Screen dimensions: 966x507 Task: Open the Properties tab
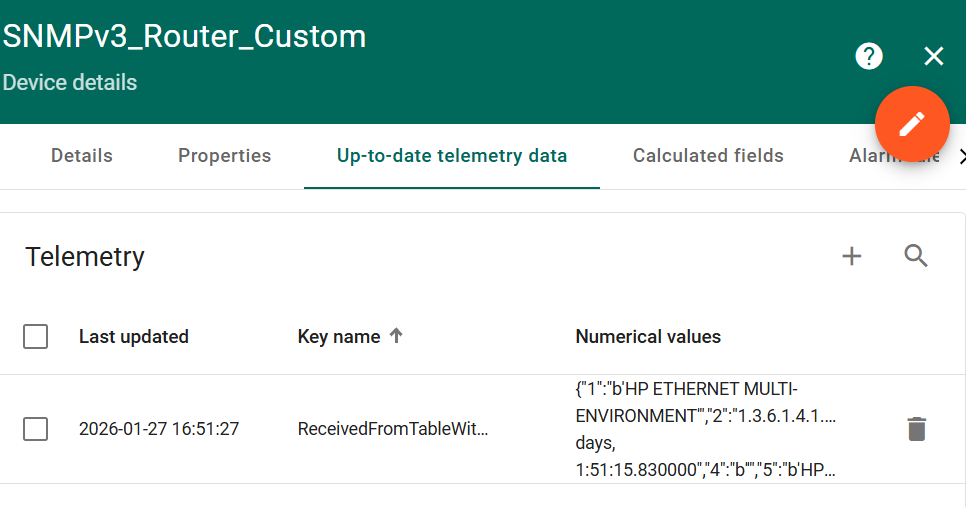[x=224, y=156]
